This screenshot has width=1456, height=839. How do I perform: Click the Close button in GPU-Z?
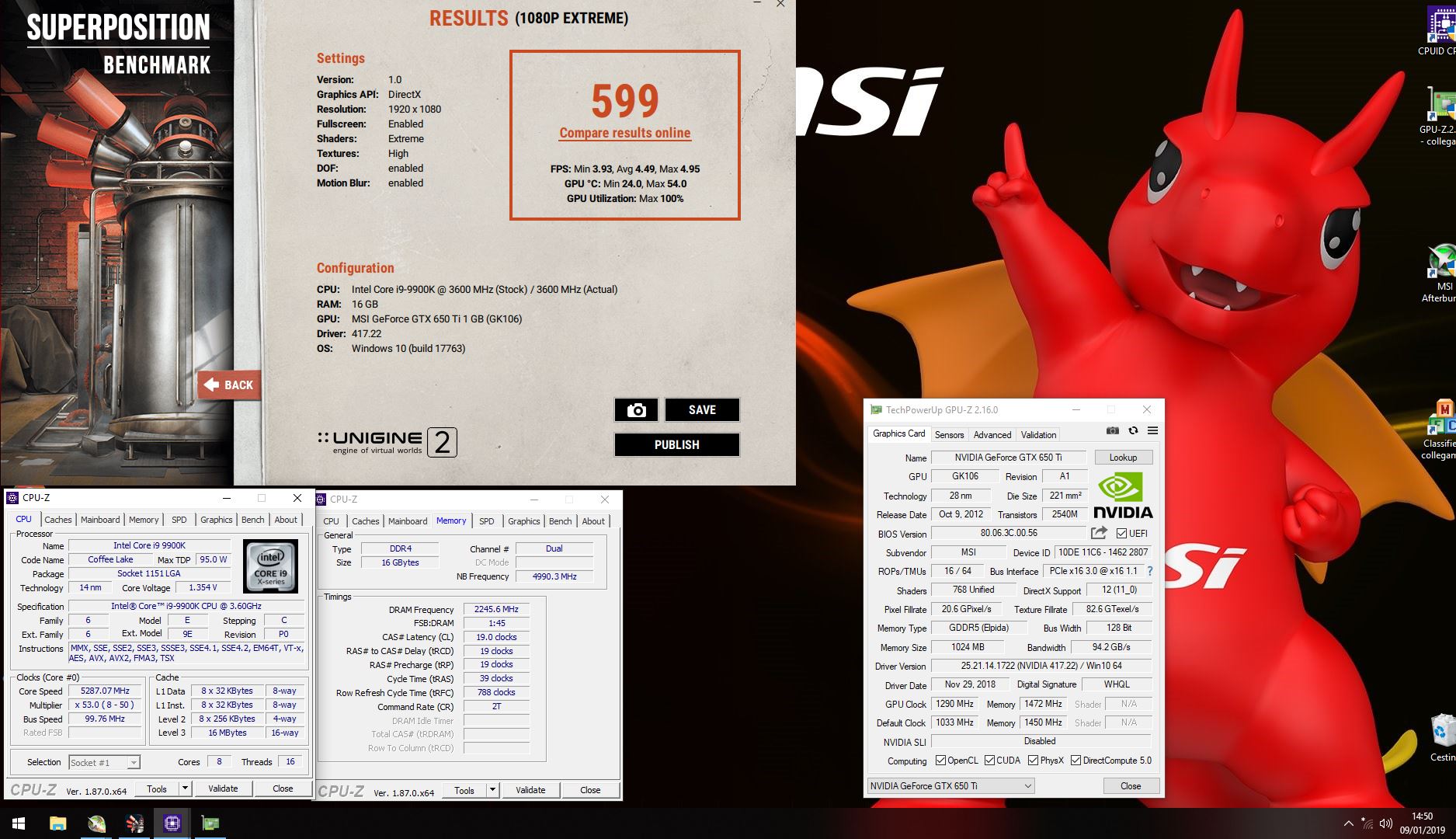tap(1131, 785)
